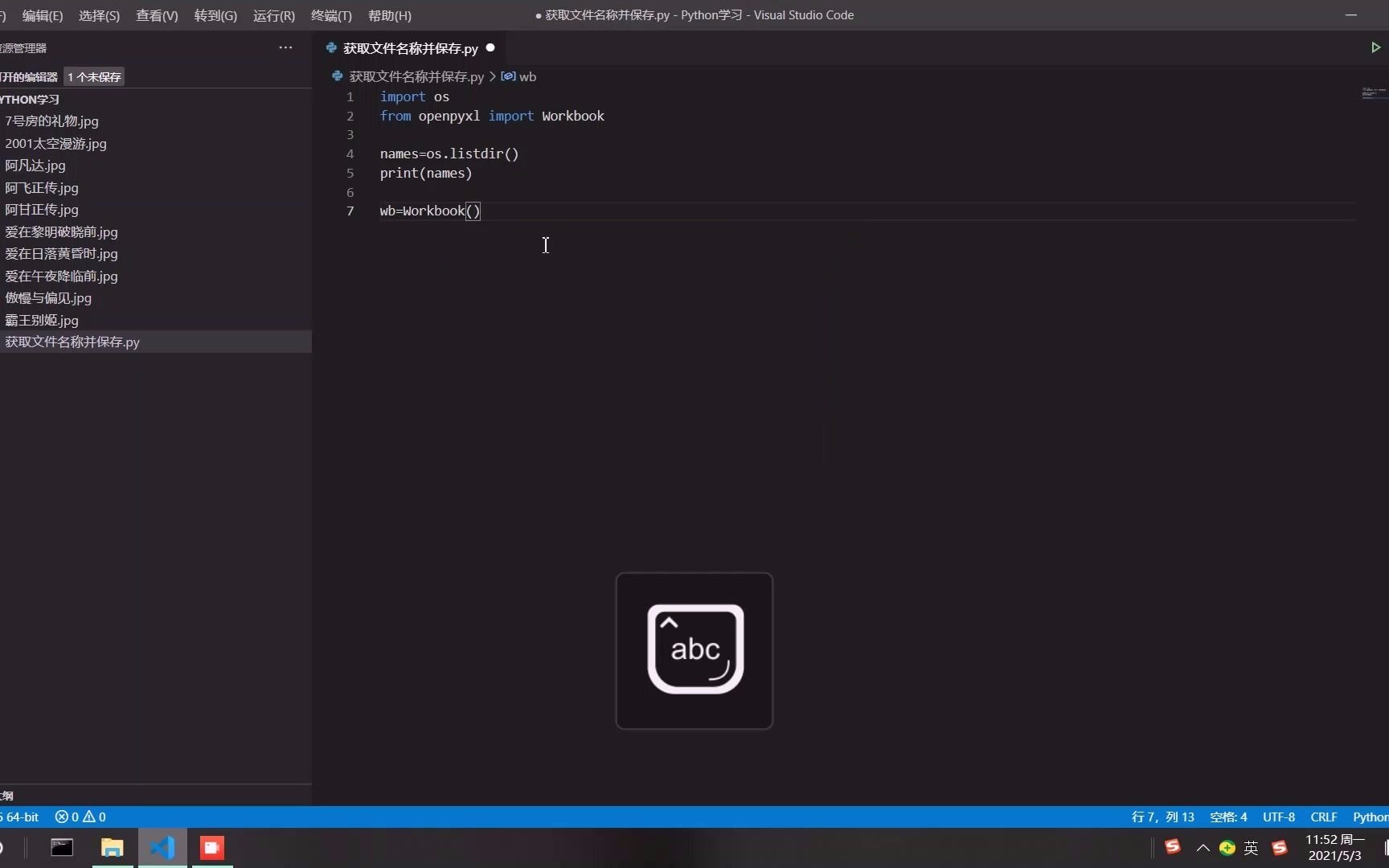Click line number 6 in gutter

coord(350,192)
